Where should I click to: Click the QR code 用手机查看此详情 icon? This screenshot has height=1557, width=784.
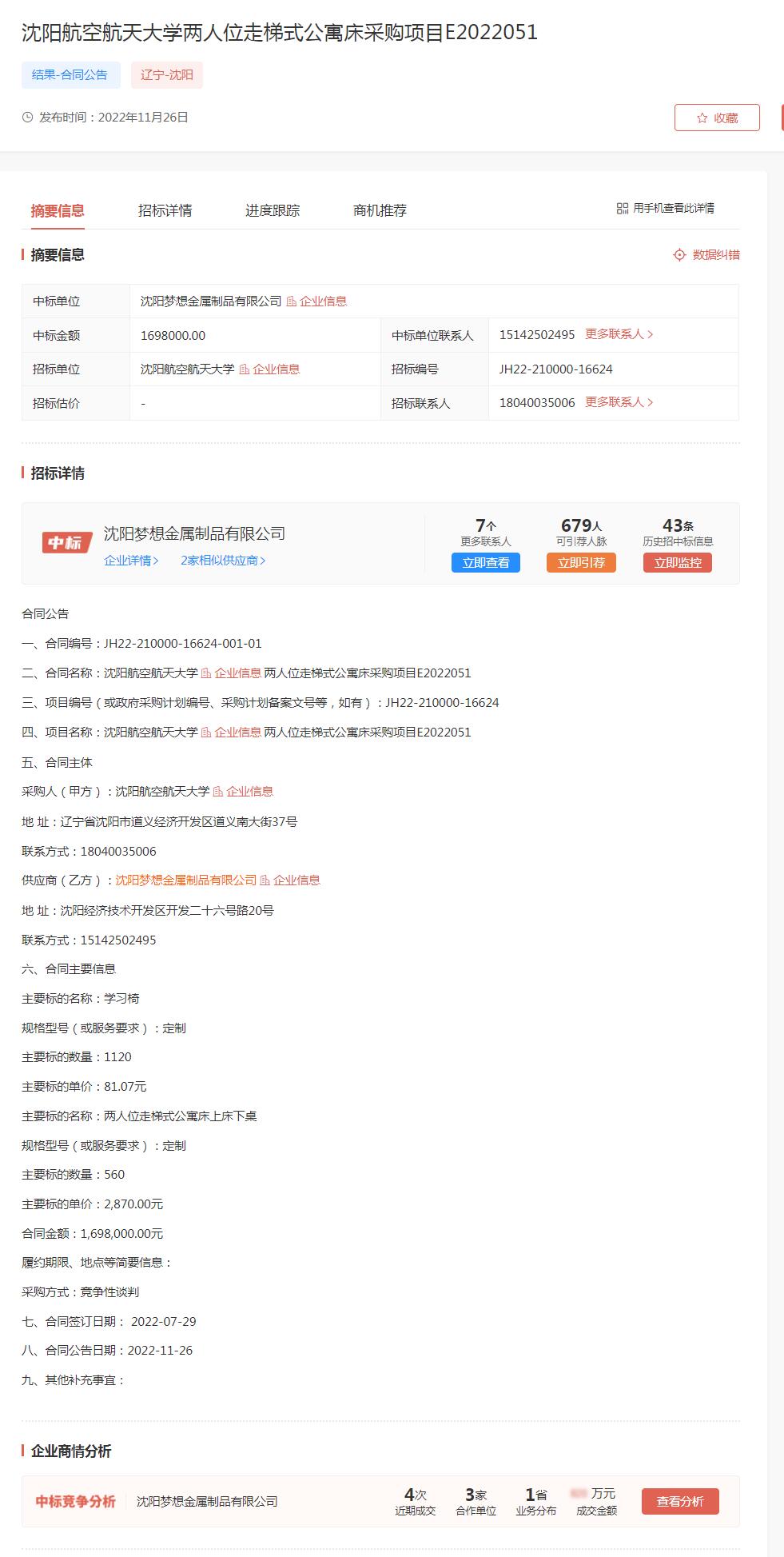(623, 209)
